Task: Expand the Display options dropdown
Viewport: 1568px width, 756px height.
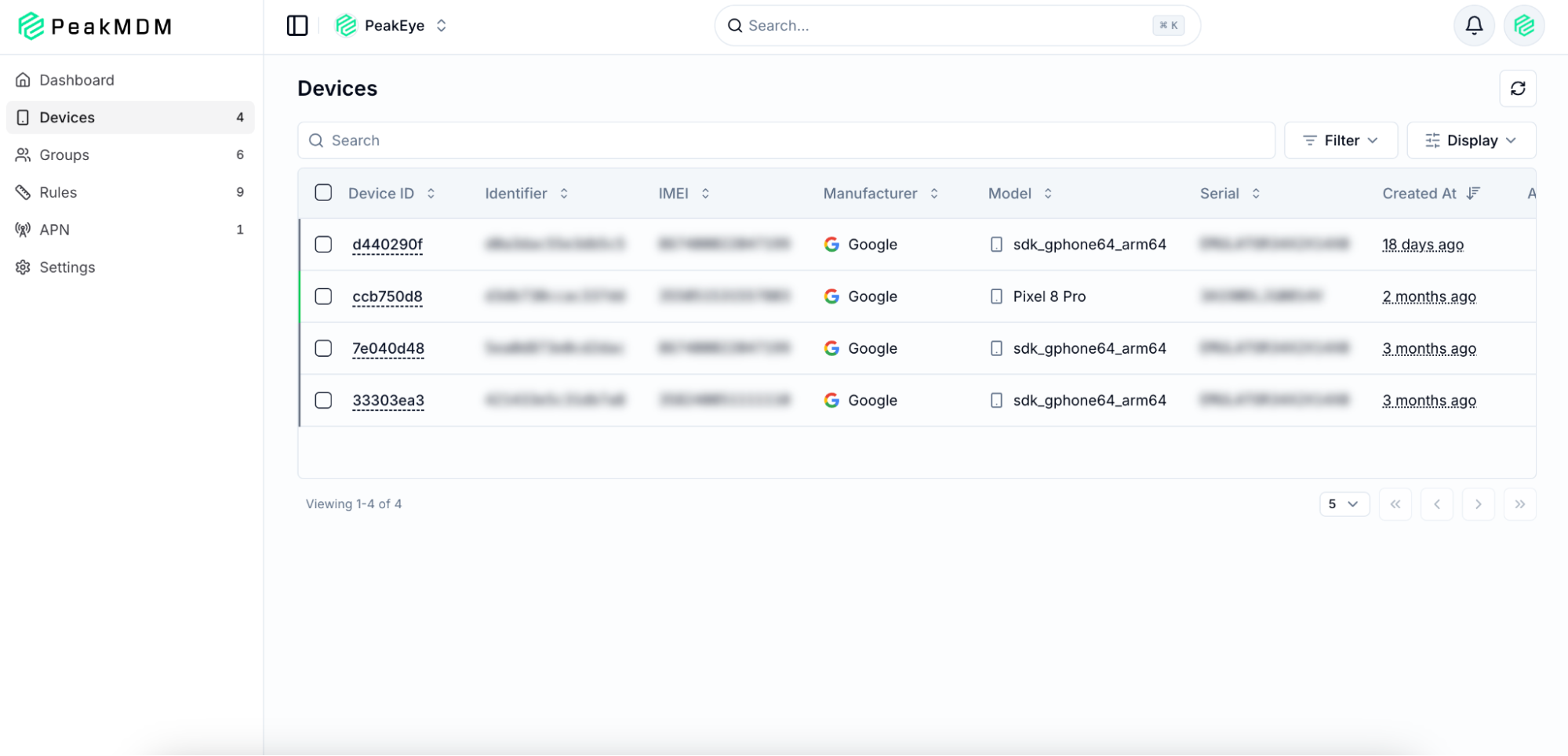Action: 1471,140
